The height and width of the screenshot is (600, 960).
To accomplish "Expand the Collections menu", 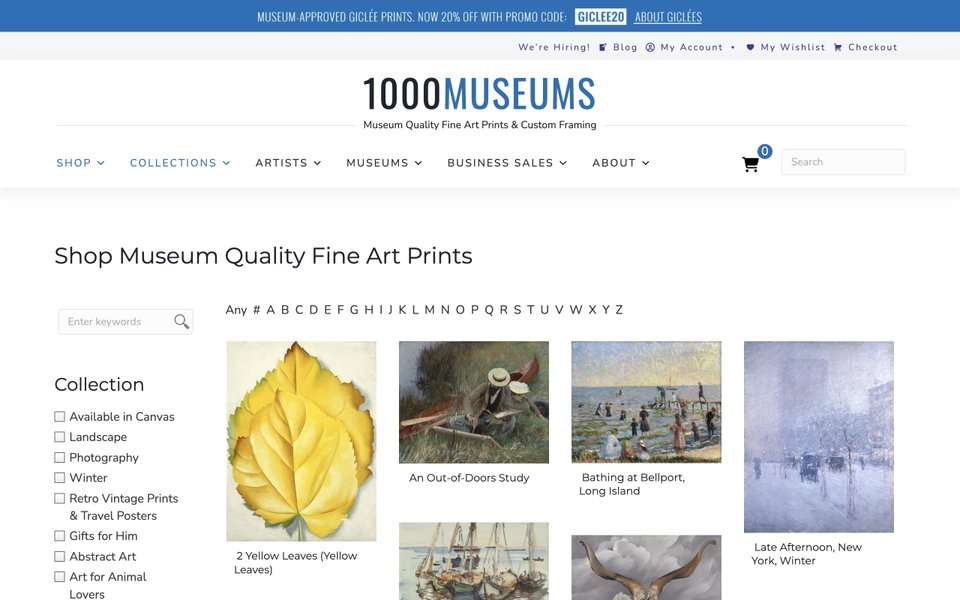I will (x=179, y=163).
